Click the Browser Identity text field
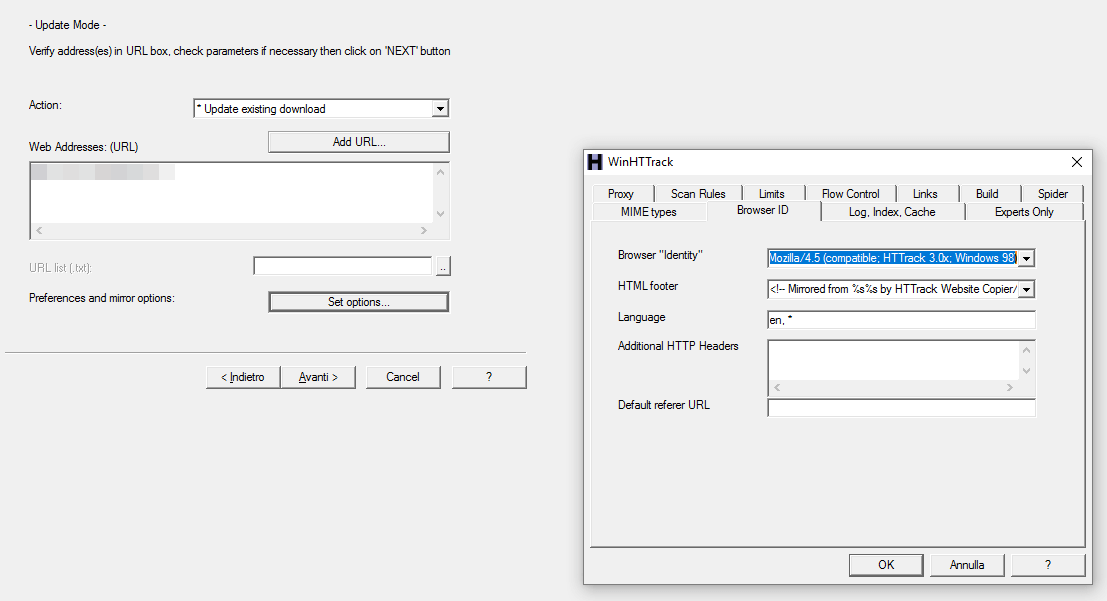 [x=893, y=258]
